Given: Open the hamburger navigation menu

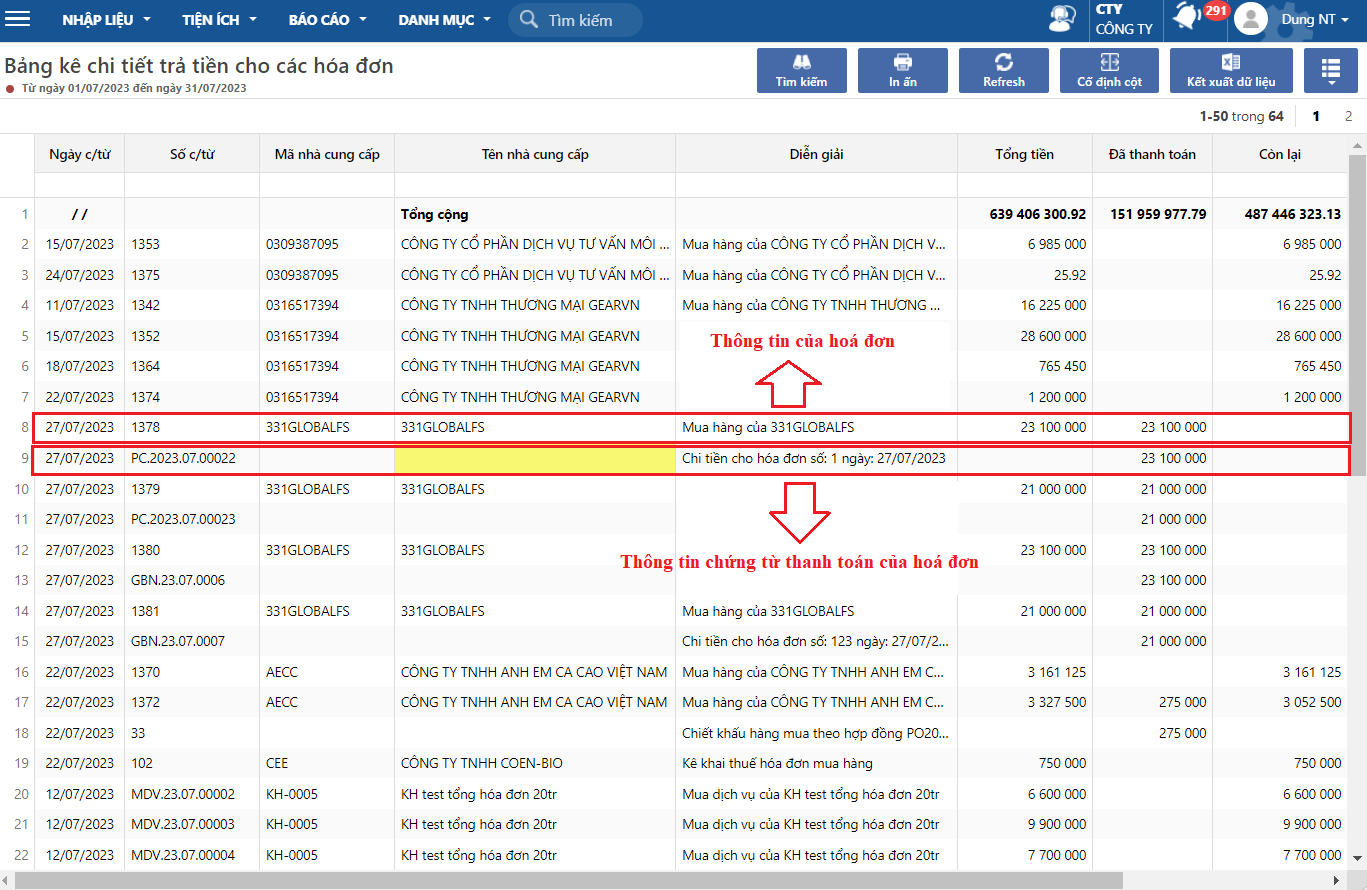Looking at the screenshot, I should [x=18, y=20].
